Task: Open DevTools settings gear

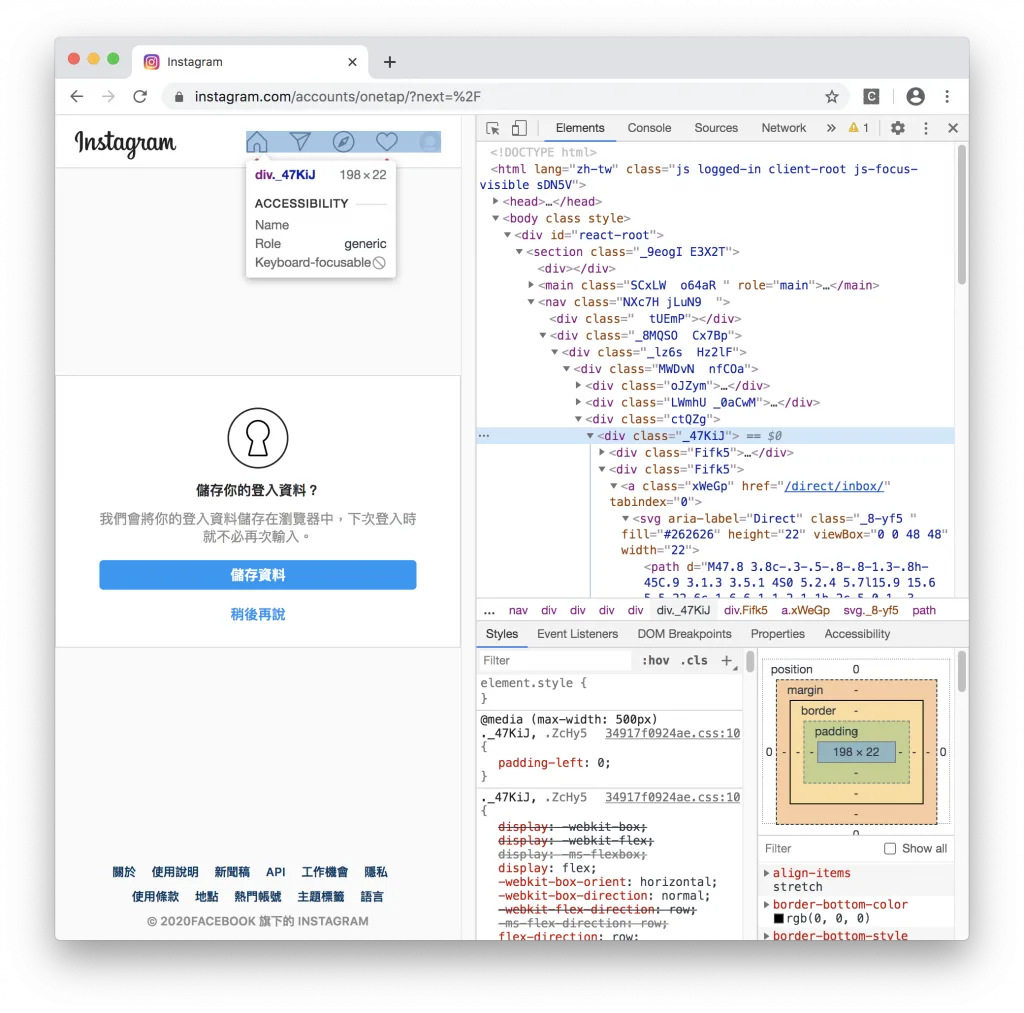Action: pyautogui.click(x=898, y=128)
